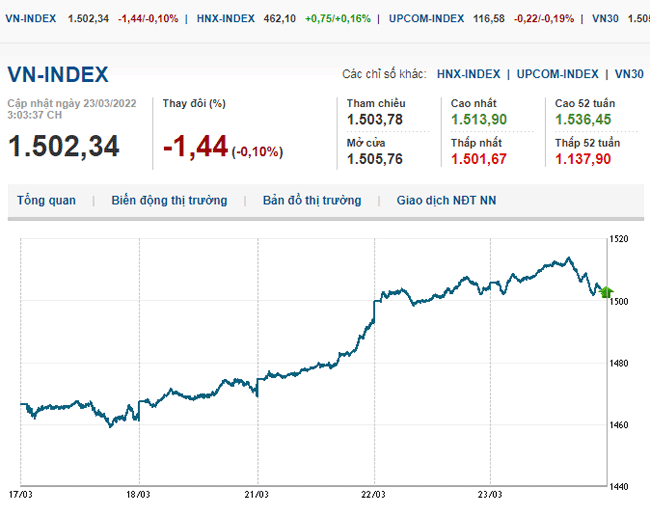Click HNX-INDEX in top ticker bar
The image size is (650, 515).
pyautogui.click(x=225, y=18)
